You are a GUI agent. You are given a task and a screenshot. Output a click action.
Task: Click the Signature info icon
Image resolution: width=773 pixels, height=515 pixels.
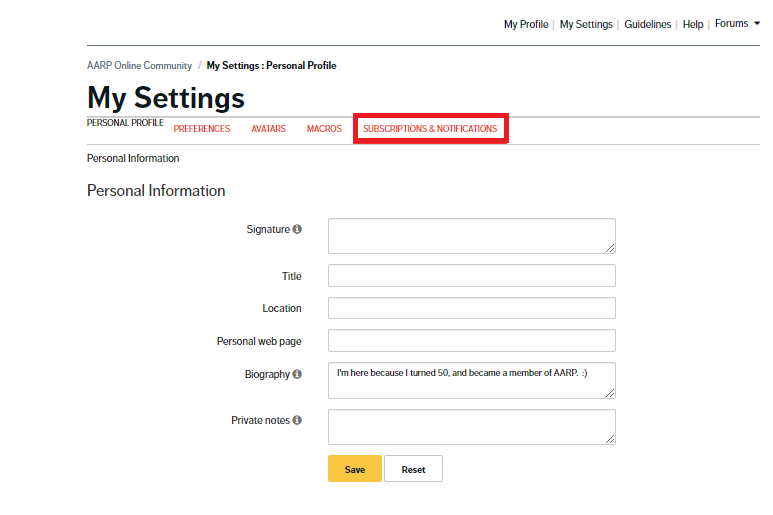point(297,229)
